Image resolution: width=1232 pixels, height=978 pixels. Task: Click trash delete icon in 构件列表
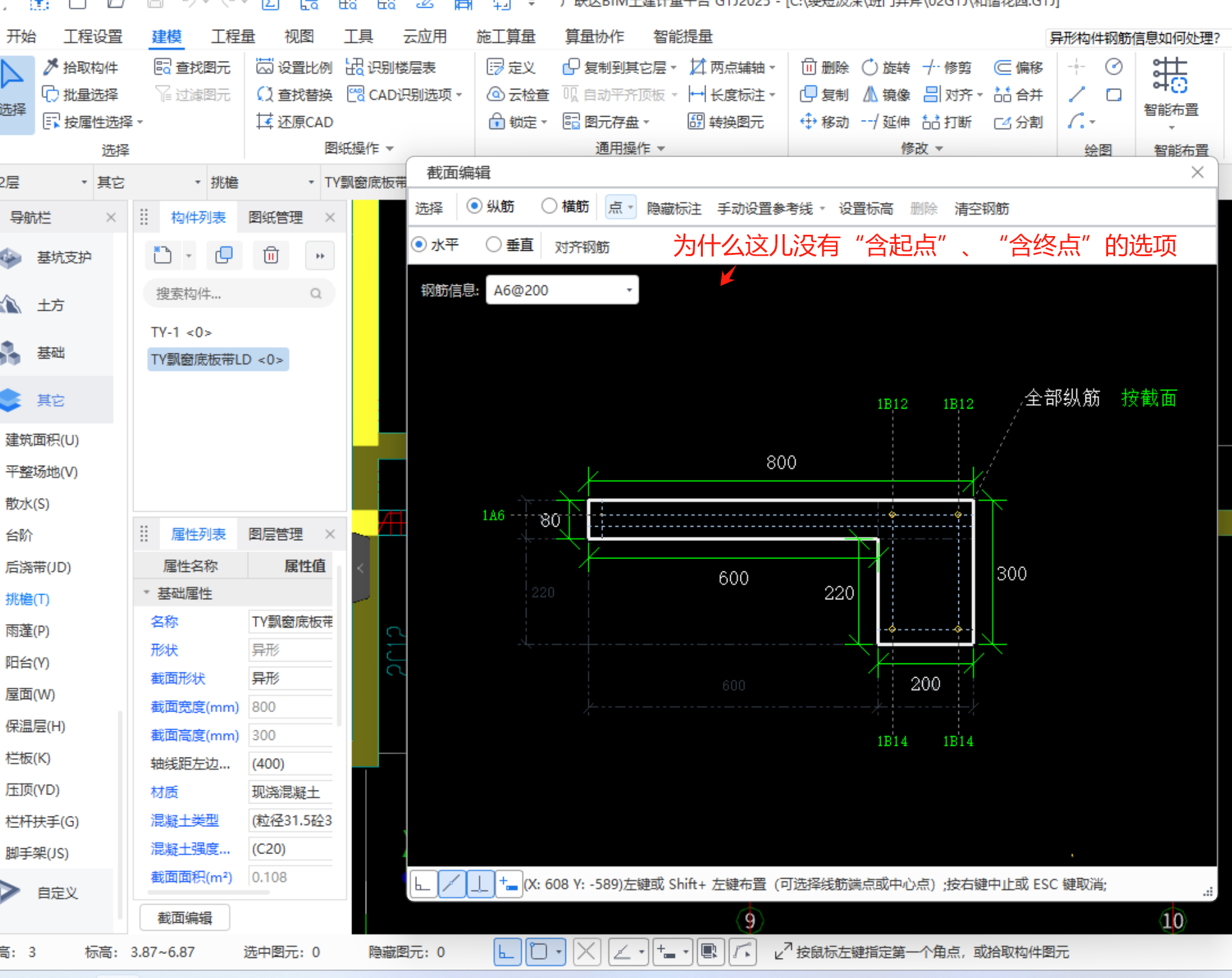(x=271, y=255)
